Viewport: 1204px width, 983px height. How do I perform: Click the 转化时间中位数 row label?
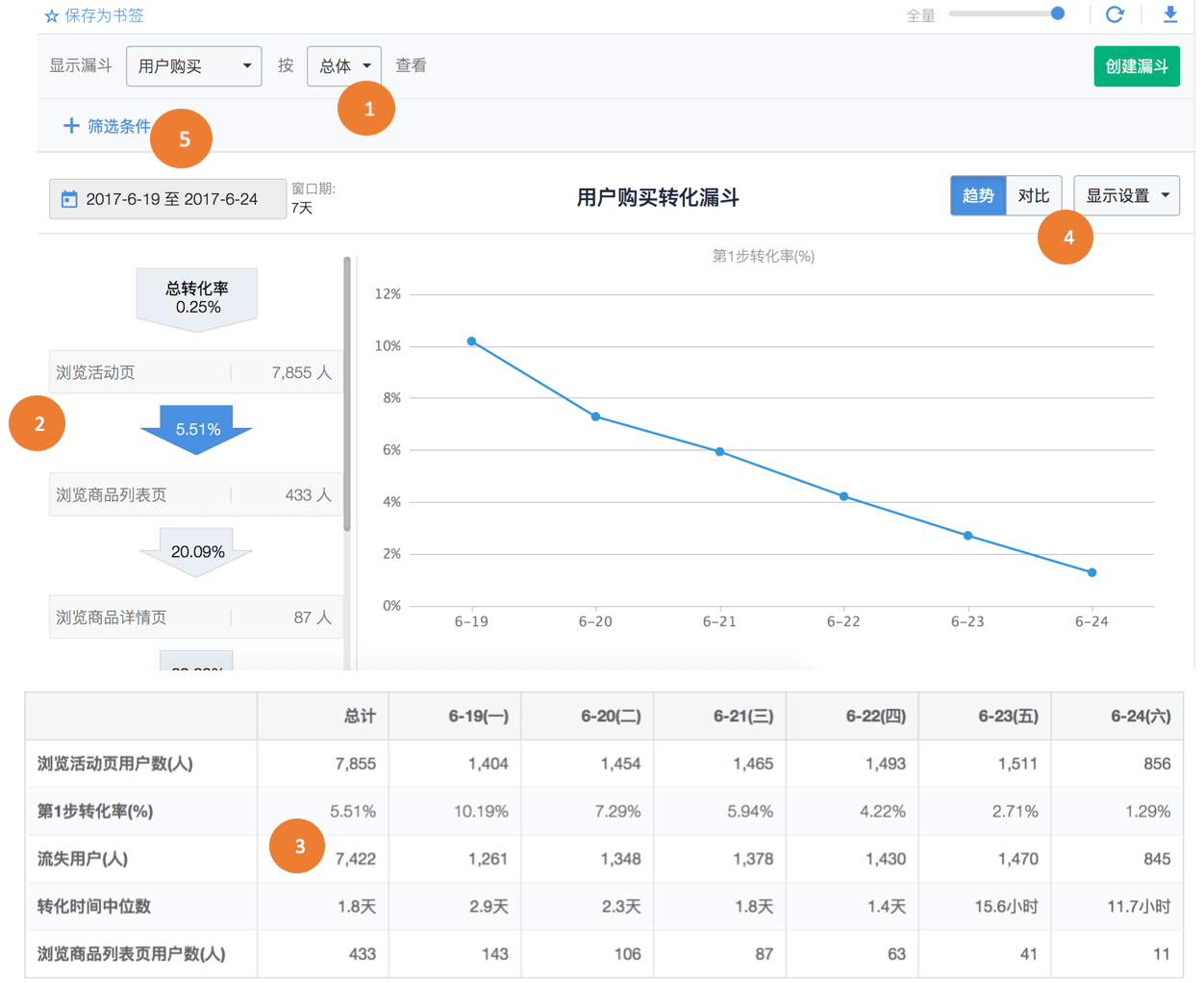tap(94, 906)
